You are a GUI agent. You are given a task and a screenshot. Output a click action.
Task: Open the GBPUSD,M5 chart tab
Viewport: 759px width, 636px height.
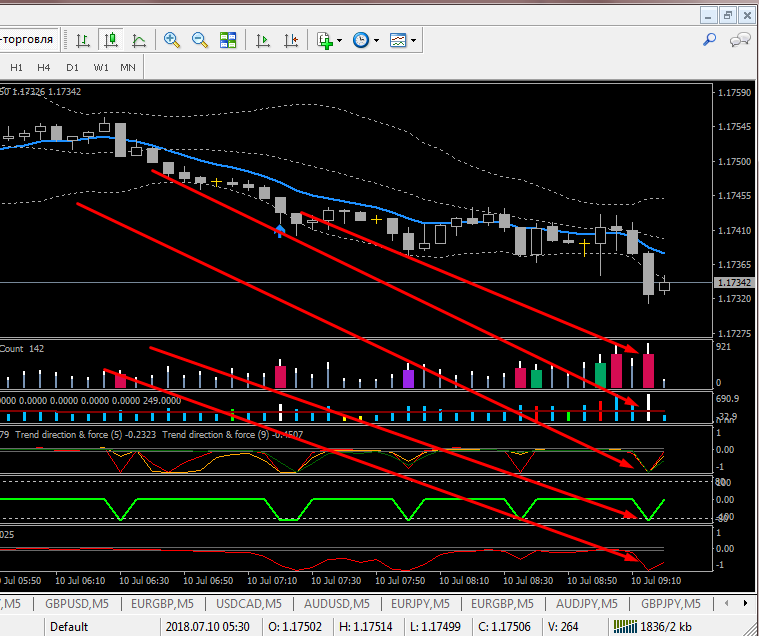[77, 604]
